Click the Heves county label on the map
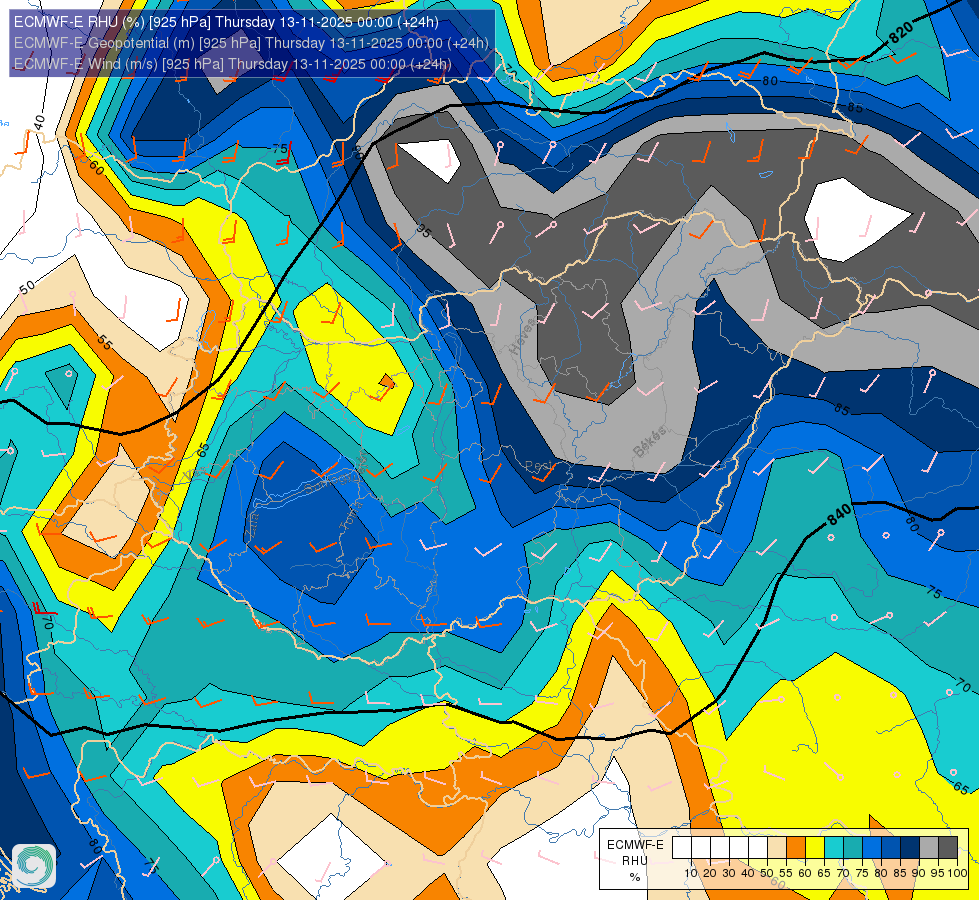Screen dimensions: 979x900 [x=523, y=337]
